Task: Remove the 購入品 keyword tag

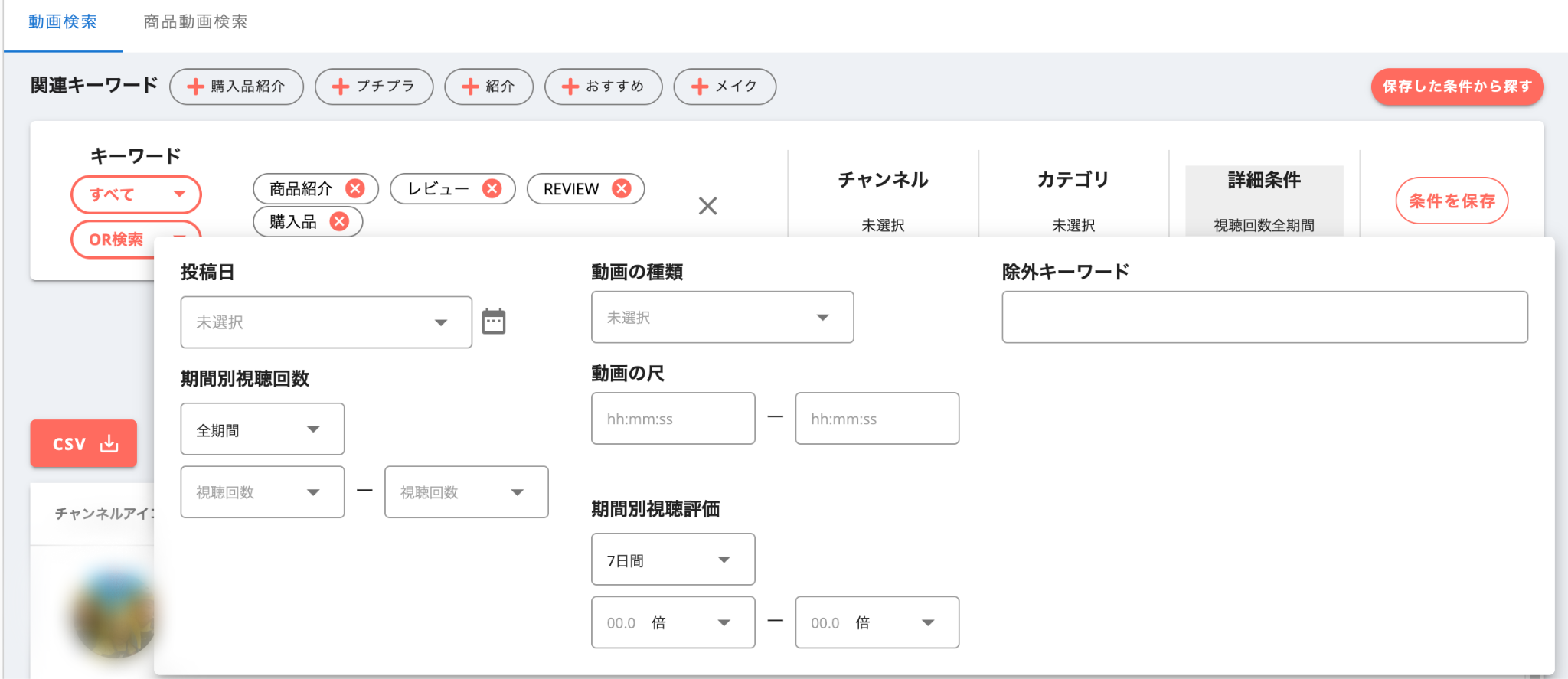Action: coord(339,221)
